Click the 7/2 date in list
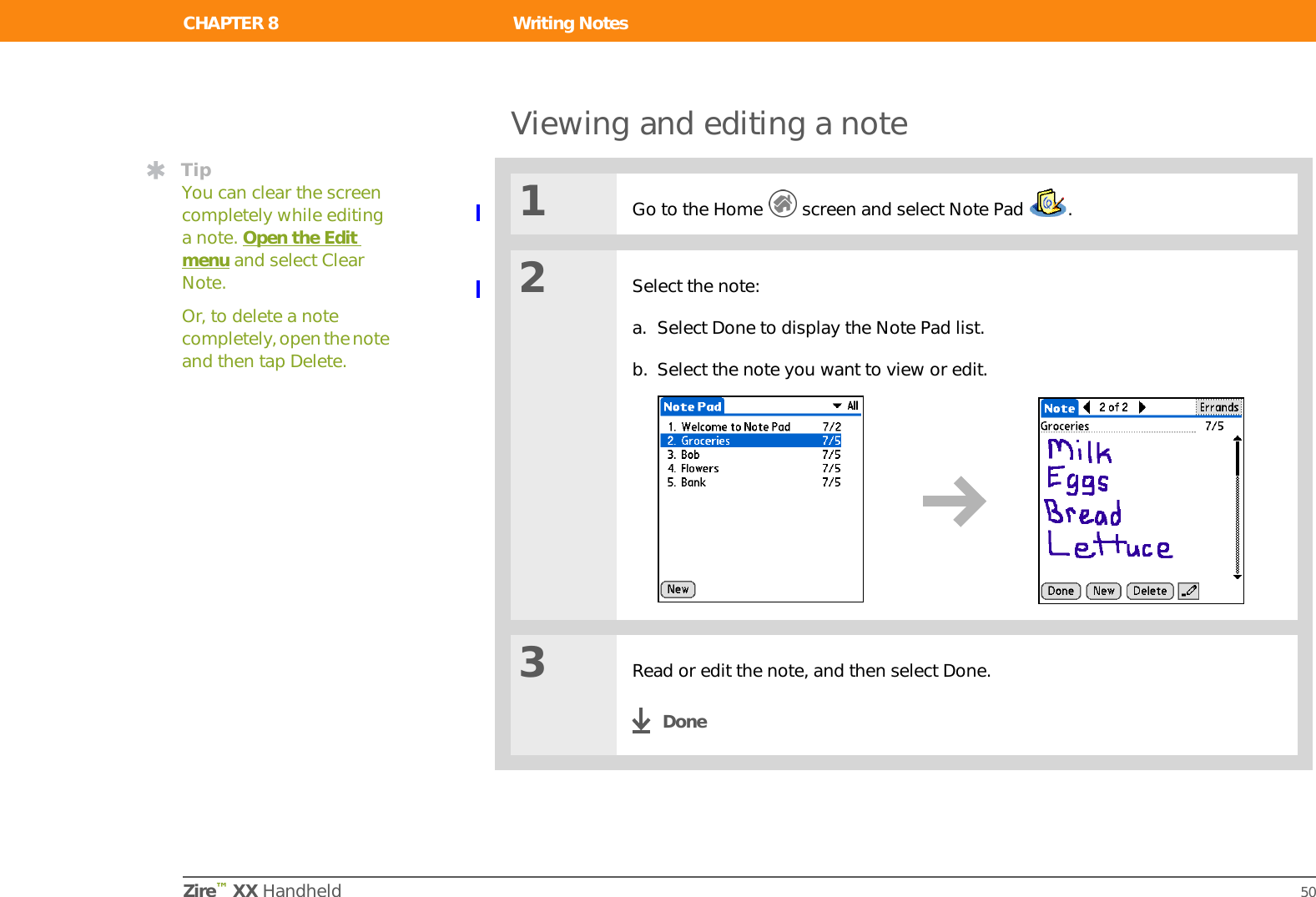Screen dimensions: 1316x897 coord(831,426)
